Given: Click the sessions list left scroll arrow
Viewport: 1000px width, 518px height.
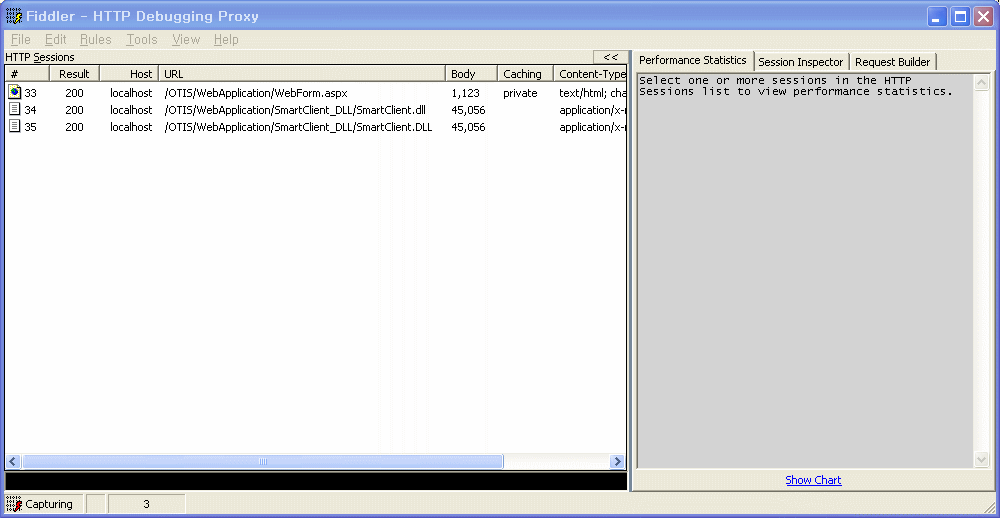Looking at the screenshot, I should [x=13, y=461].
